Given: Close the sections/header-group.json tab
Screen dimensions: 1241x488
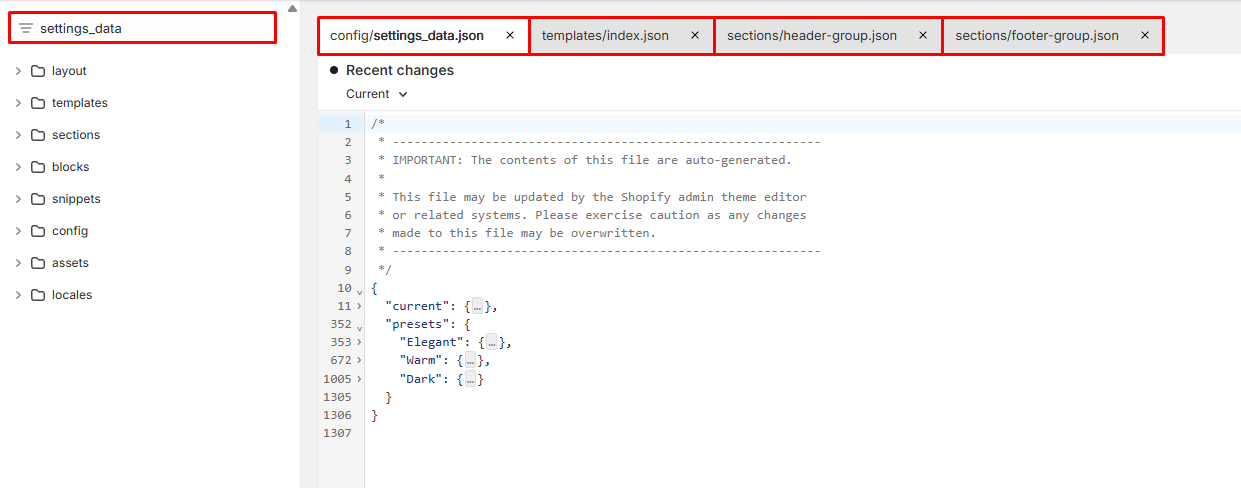Looking at the screenshot, I should 923,36.
